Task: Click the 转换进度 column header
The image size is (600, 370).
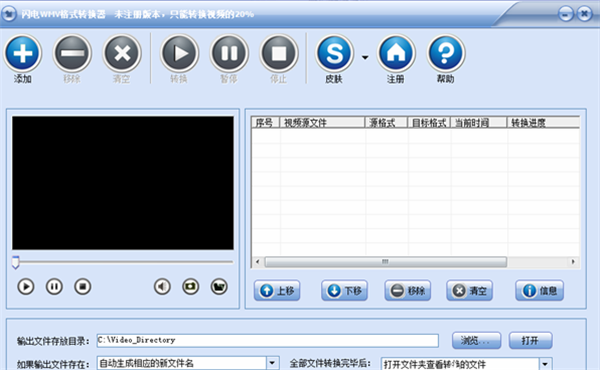Action: (543, 123)
